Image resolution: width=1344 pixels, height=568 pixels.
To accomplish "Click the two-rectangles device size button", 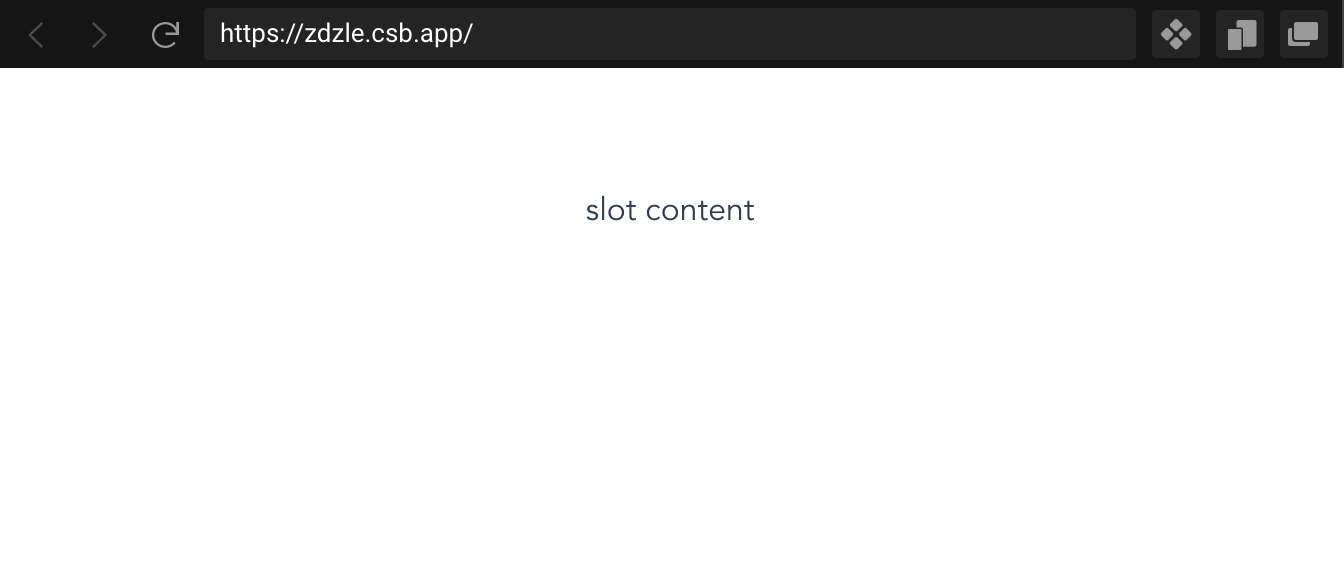I will click(1240, 35).
